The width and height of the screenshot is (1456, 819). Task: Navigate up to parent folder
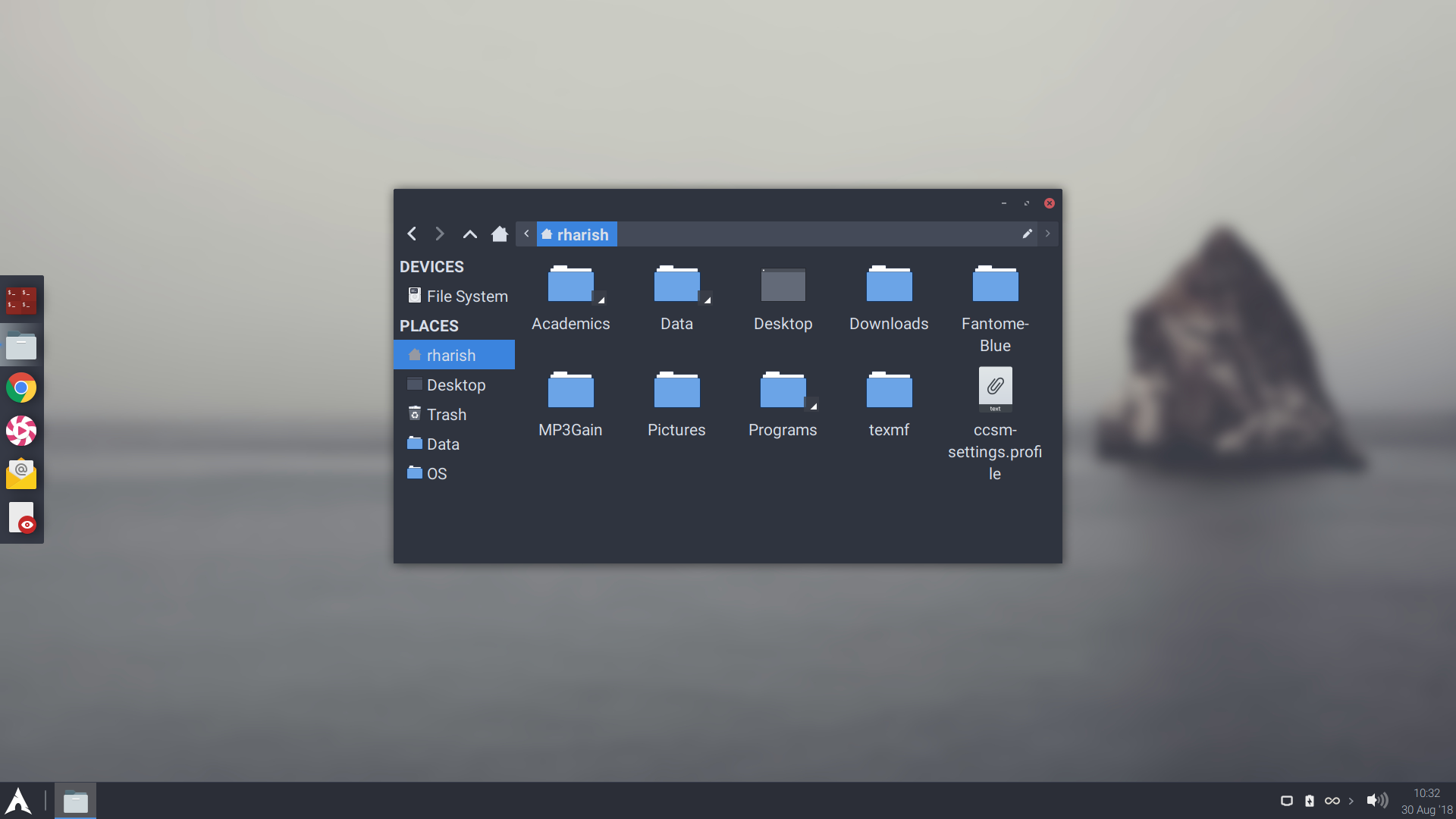tap(470, 234)
